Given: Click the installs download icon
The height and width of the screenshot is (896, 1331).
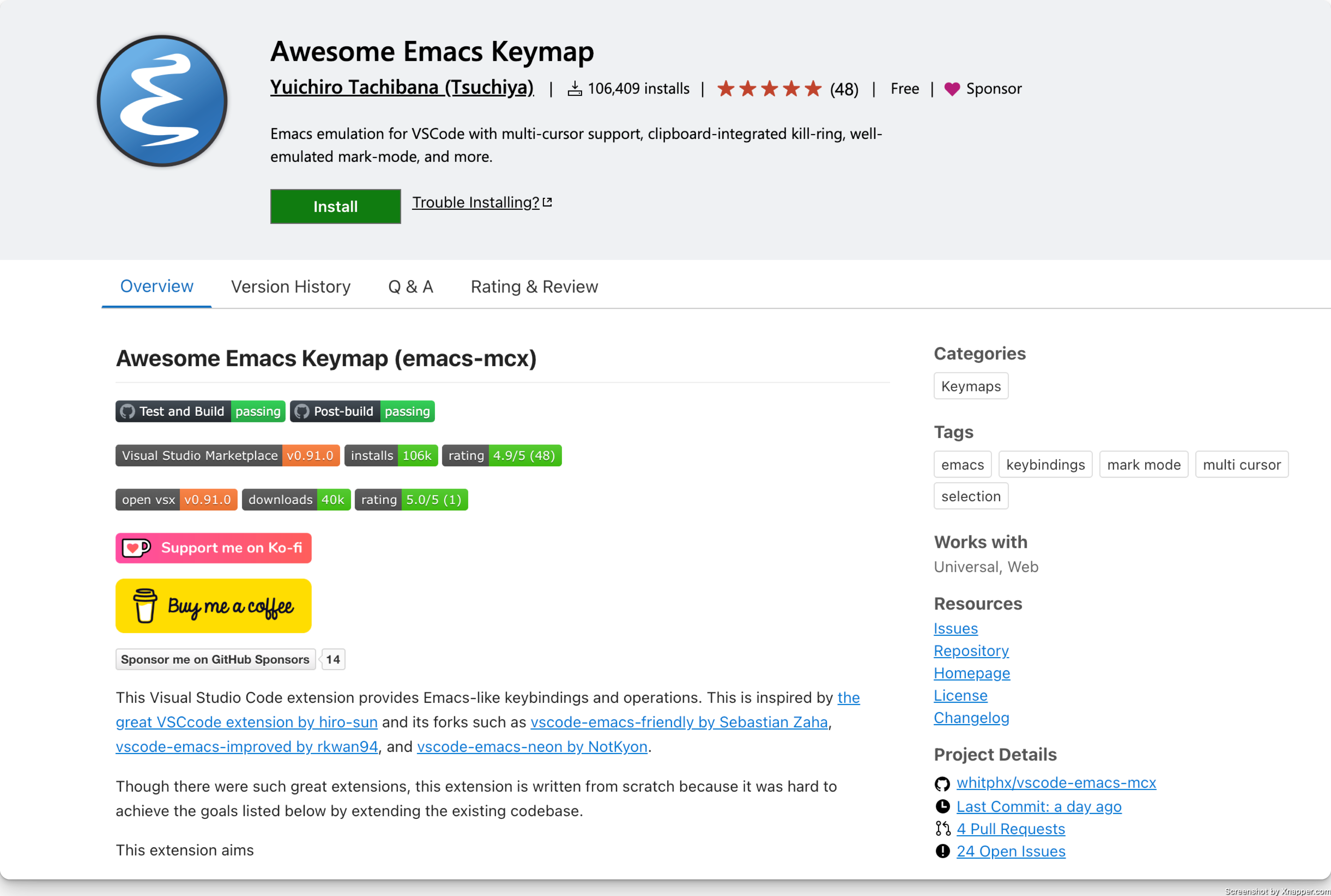Looking at the screenshot, I should coord(575,88).
